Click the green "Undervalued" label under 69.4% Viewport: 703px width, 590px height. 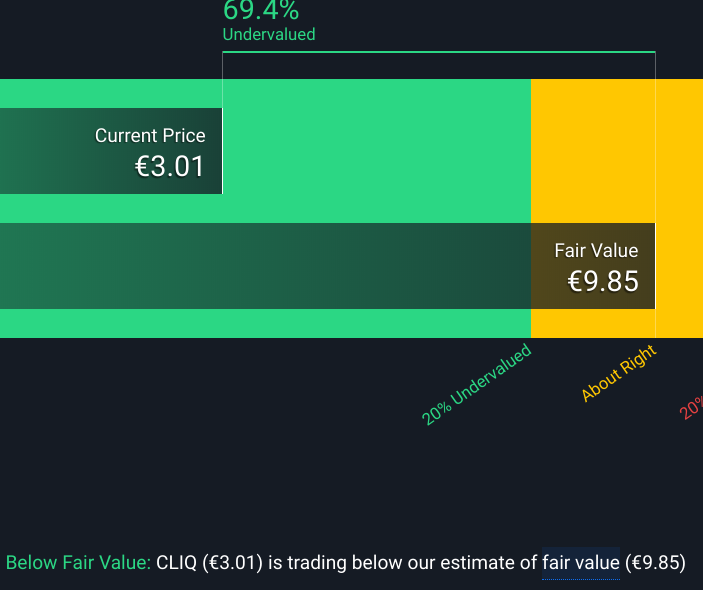point(269,35)
